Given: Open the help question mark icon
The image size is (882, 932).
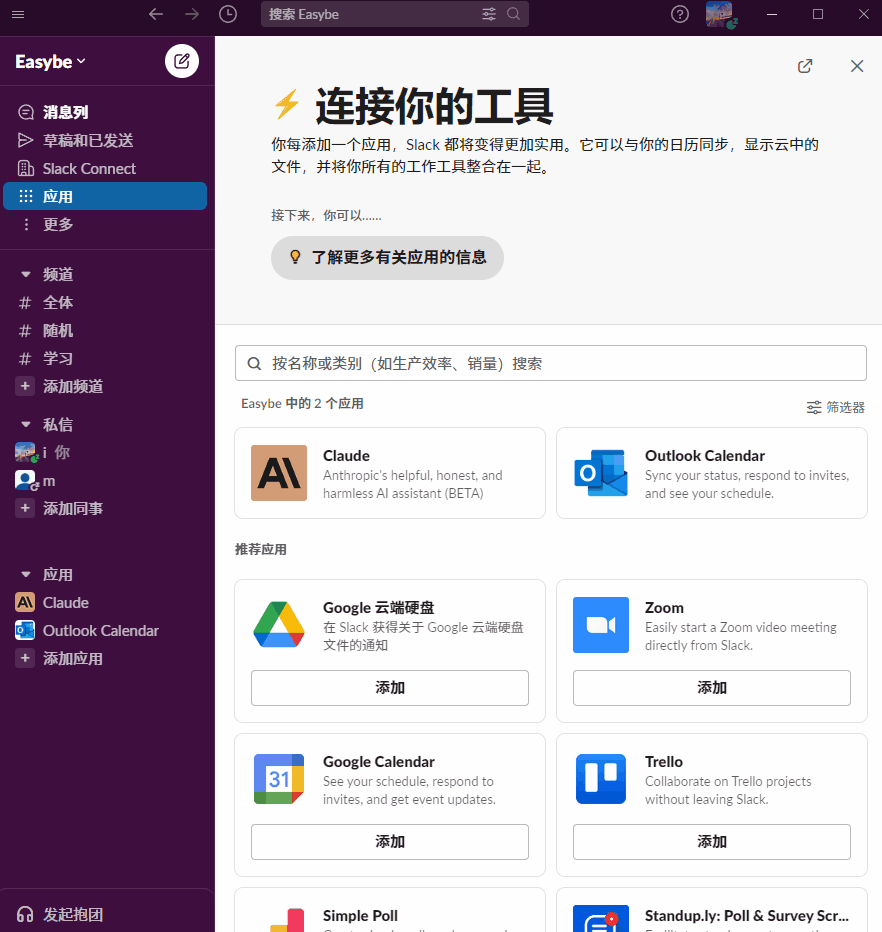Looking at the screenshot, I should pyautogui.click(x=680, y=14).
